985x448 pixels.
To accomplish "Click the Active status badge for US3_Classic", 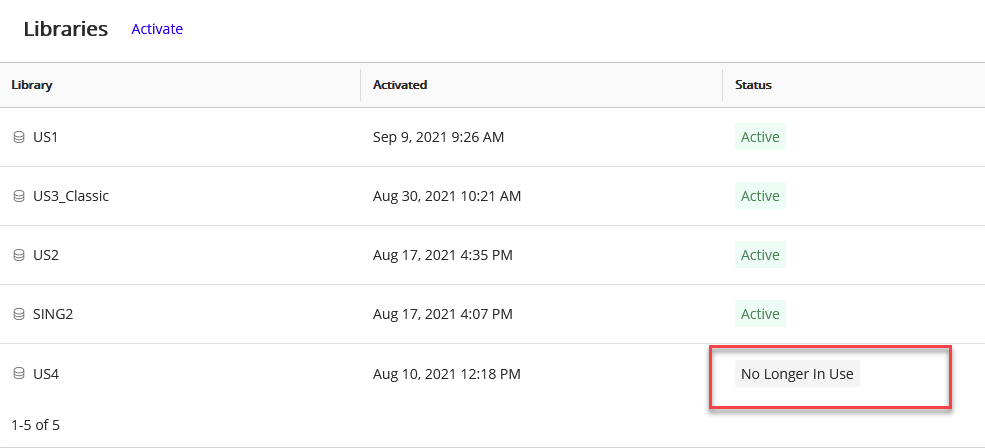I will point(760,196).
